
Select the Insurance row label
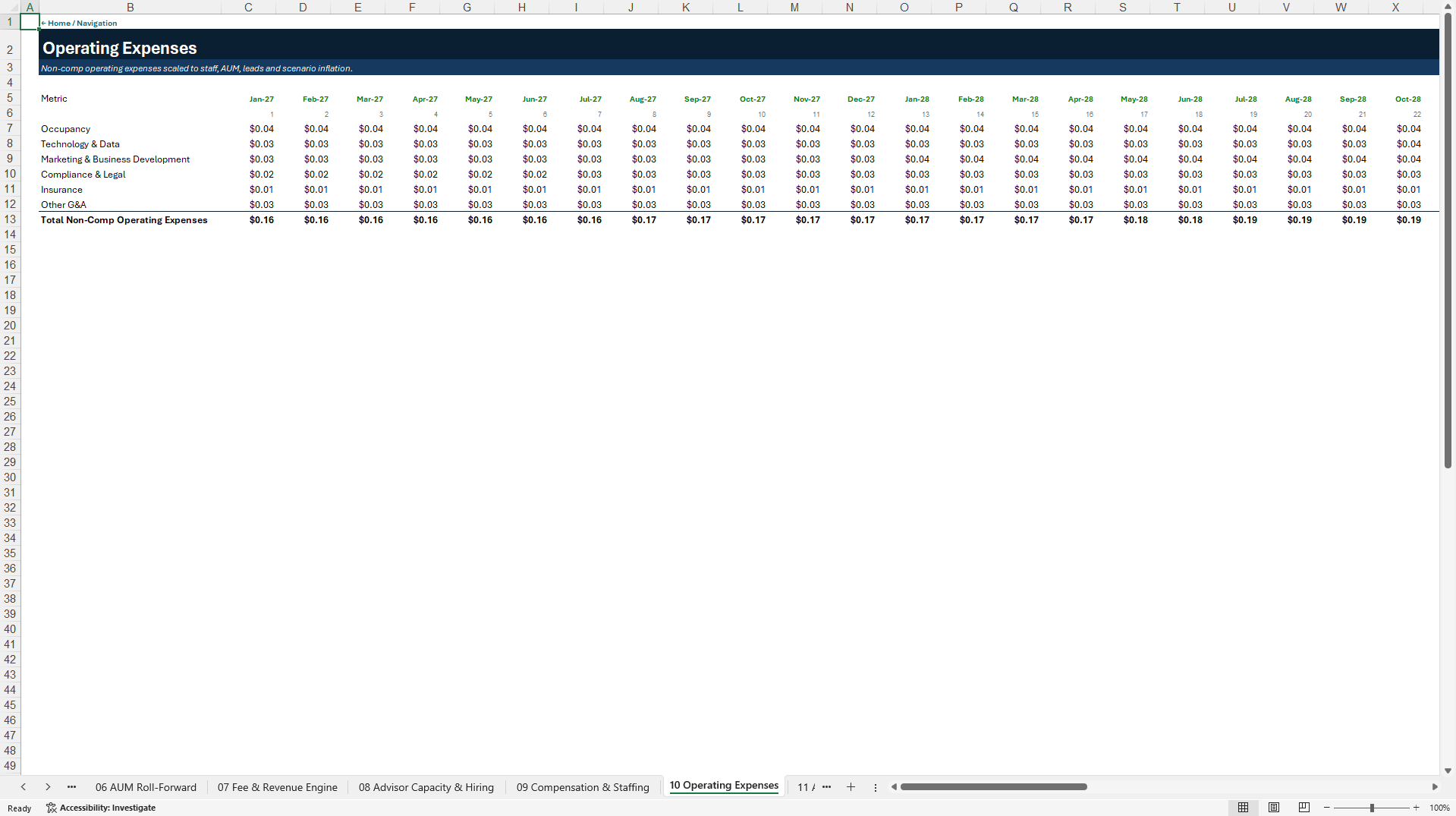[x=61, y=190]
